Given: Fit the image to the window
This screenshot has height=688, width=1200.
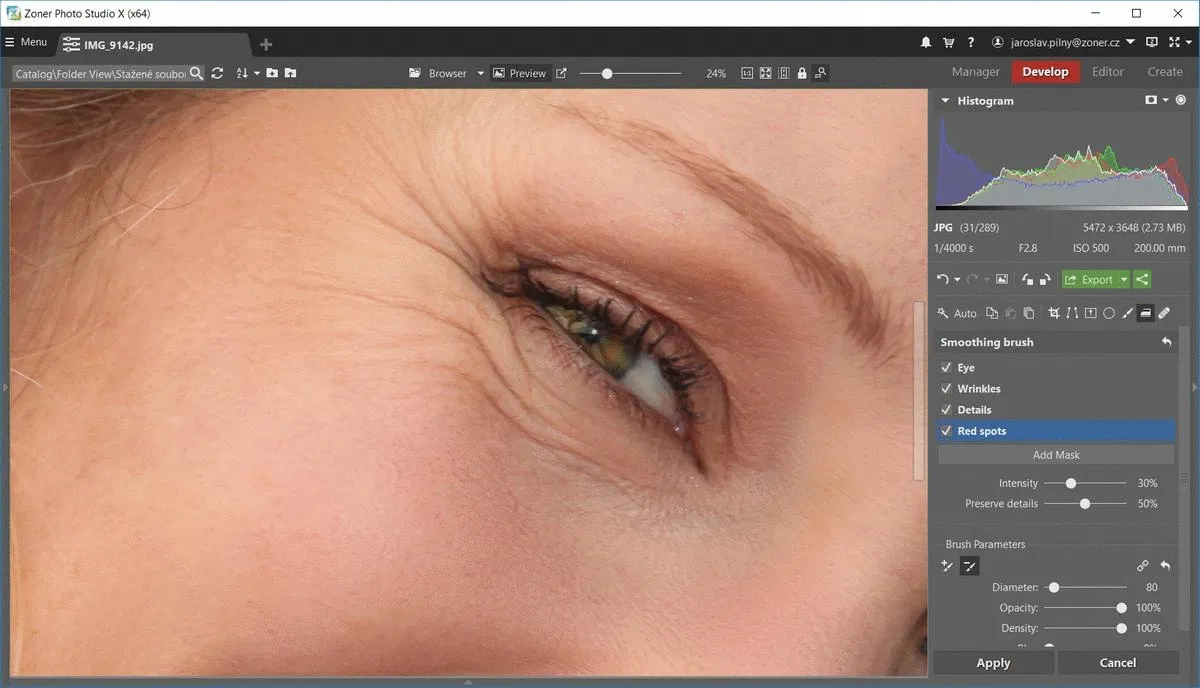Looking at the screenshot, I should click(x=765, y=73).
